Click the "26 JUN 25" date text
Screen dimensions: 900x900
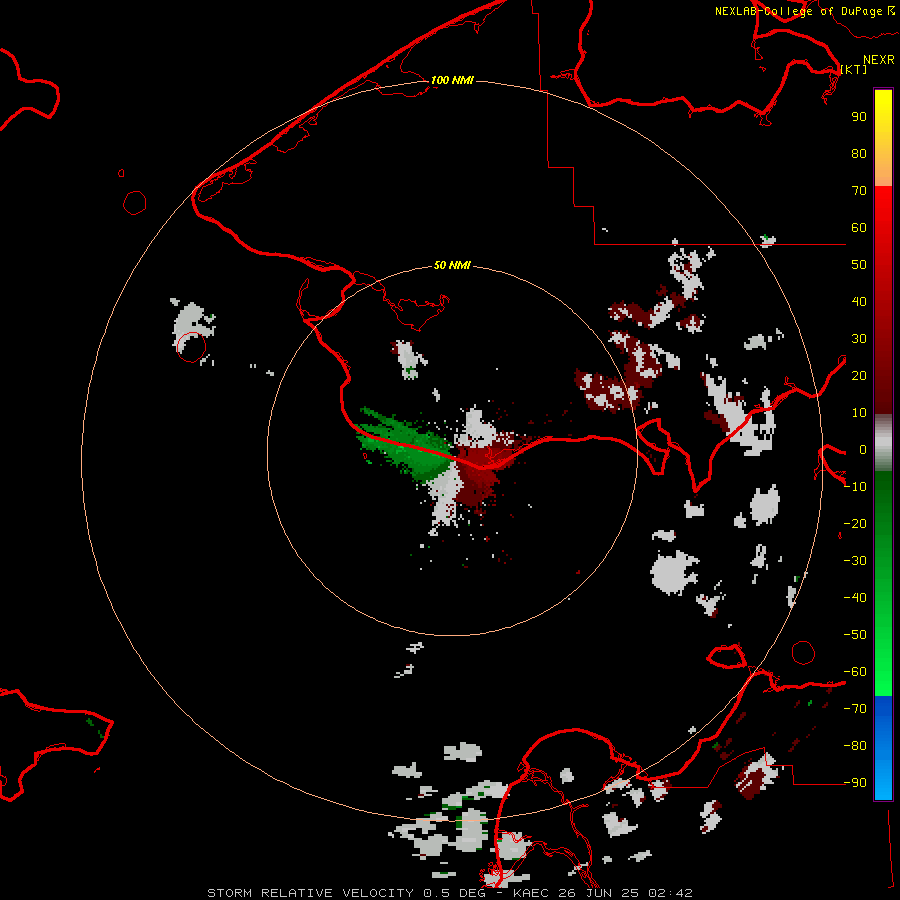pyautogui.click(x=599, y=893)
